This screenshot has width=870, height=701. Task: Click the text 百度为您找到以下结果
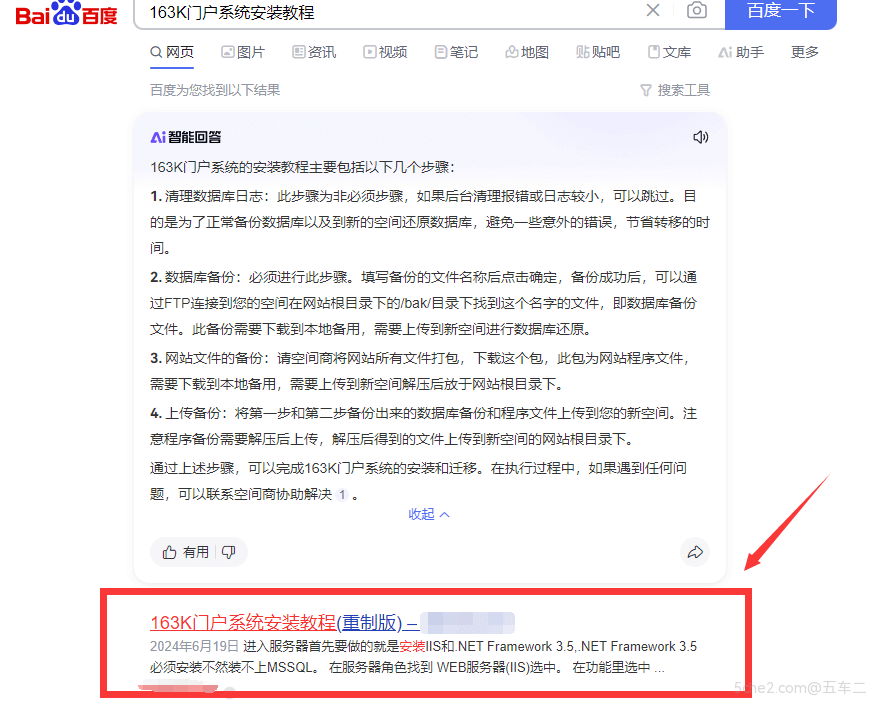tap(215, 90)
